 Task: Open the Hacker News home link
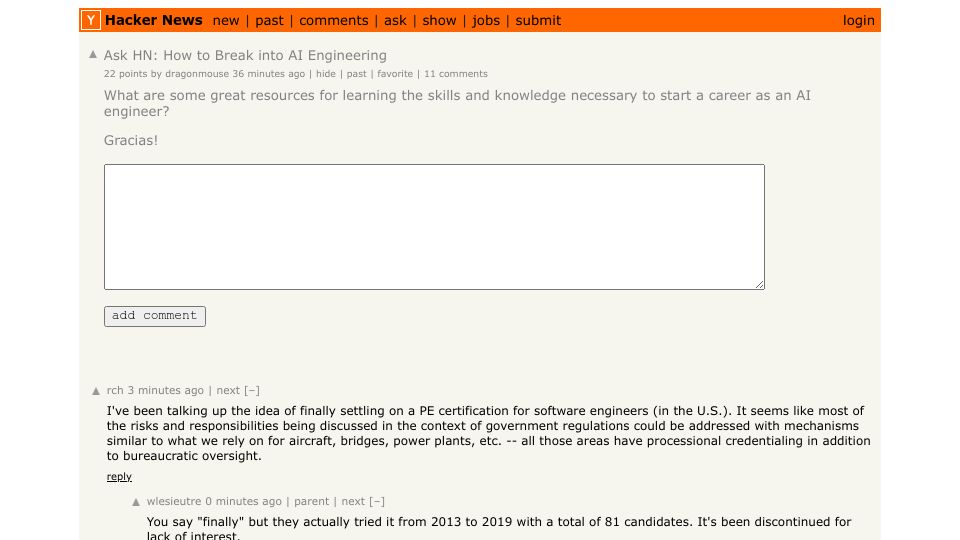click(154, 20)
